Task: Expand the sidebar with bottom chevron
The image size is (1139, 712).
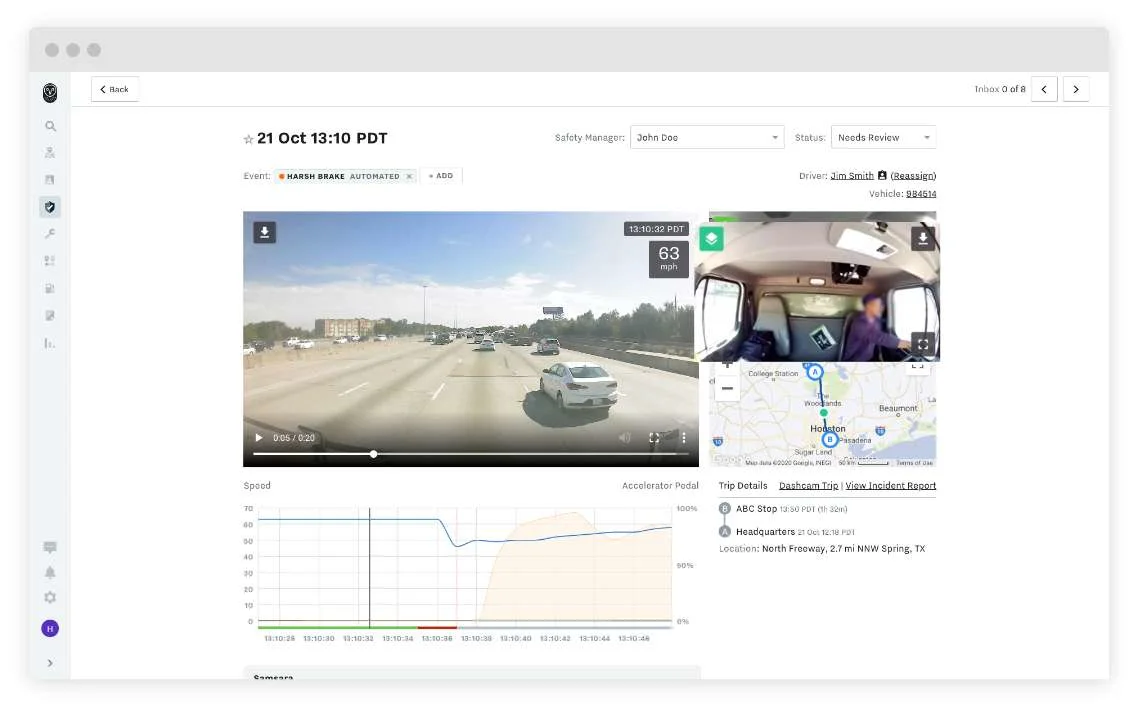Action: pos(50,663)
